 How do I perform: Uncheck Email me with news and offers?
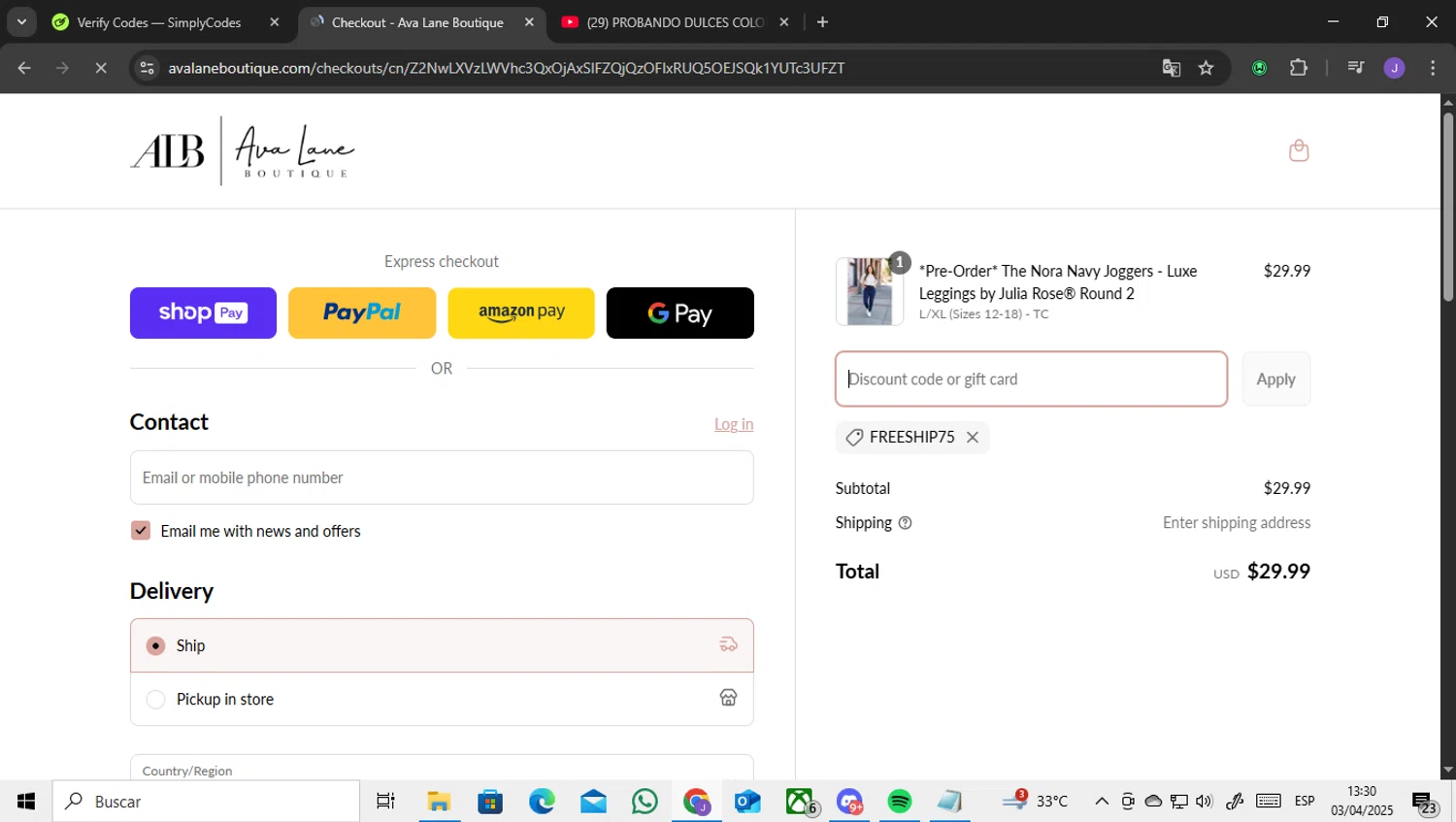141,531
